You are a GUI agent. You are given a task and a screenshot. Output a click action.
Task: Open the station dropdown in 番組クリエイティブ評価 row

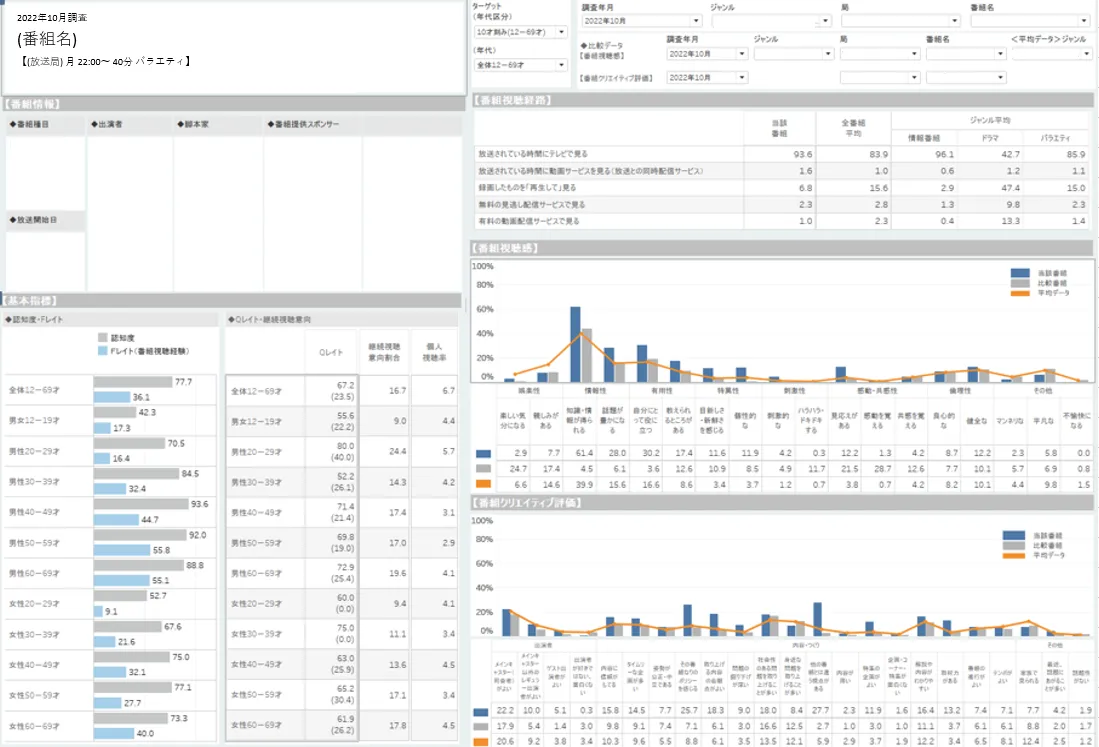point(880,78)
